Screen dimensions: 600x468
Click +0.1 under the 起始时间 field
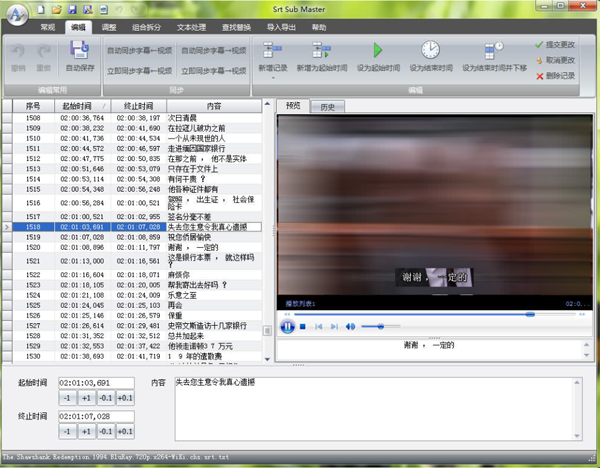tap(125, 398)
